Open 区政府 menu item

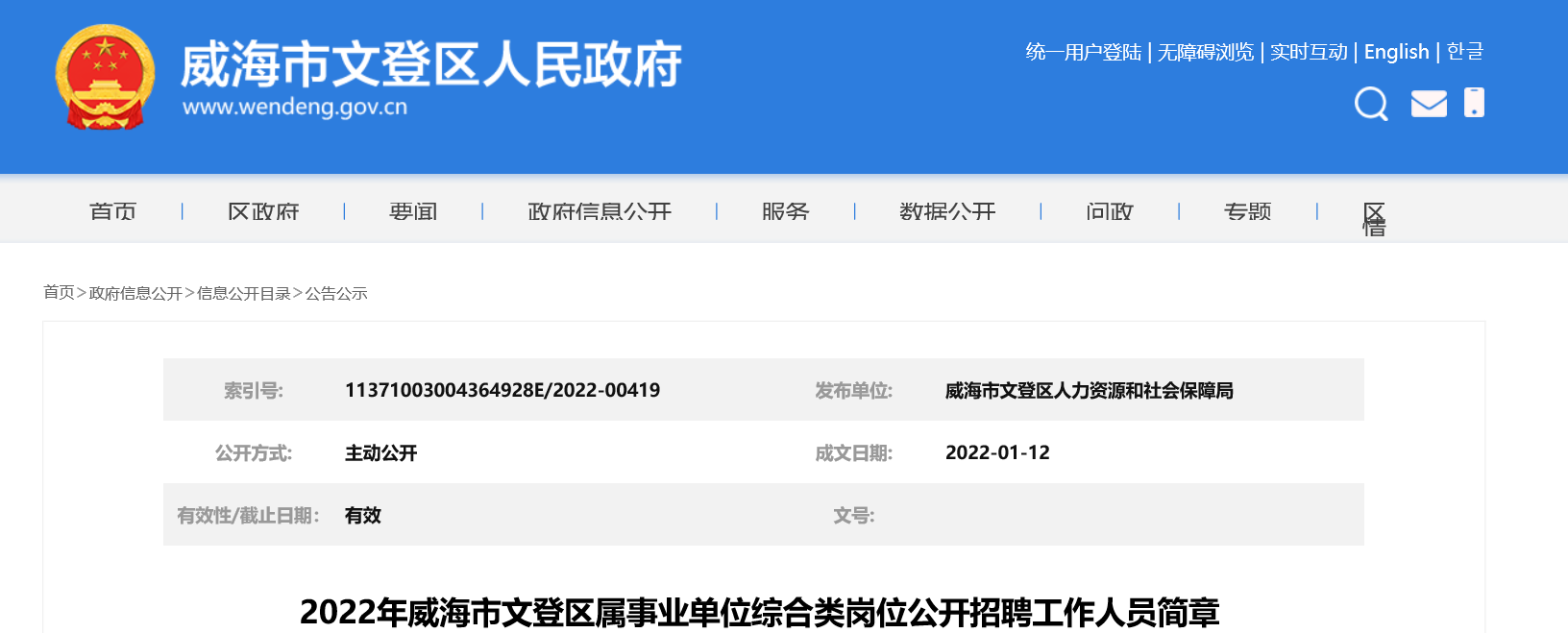[x=263, y=211]
